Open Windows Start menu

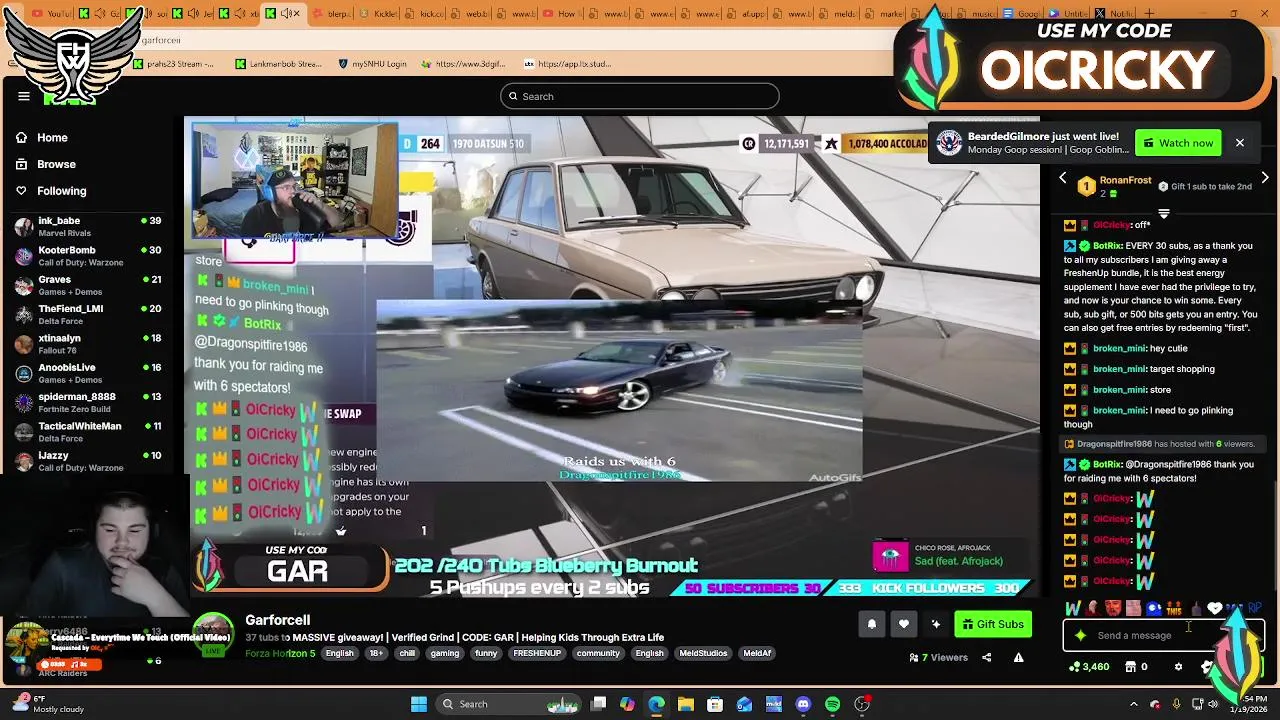pyautogui.click(x=419, y=704)
